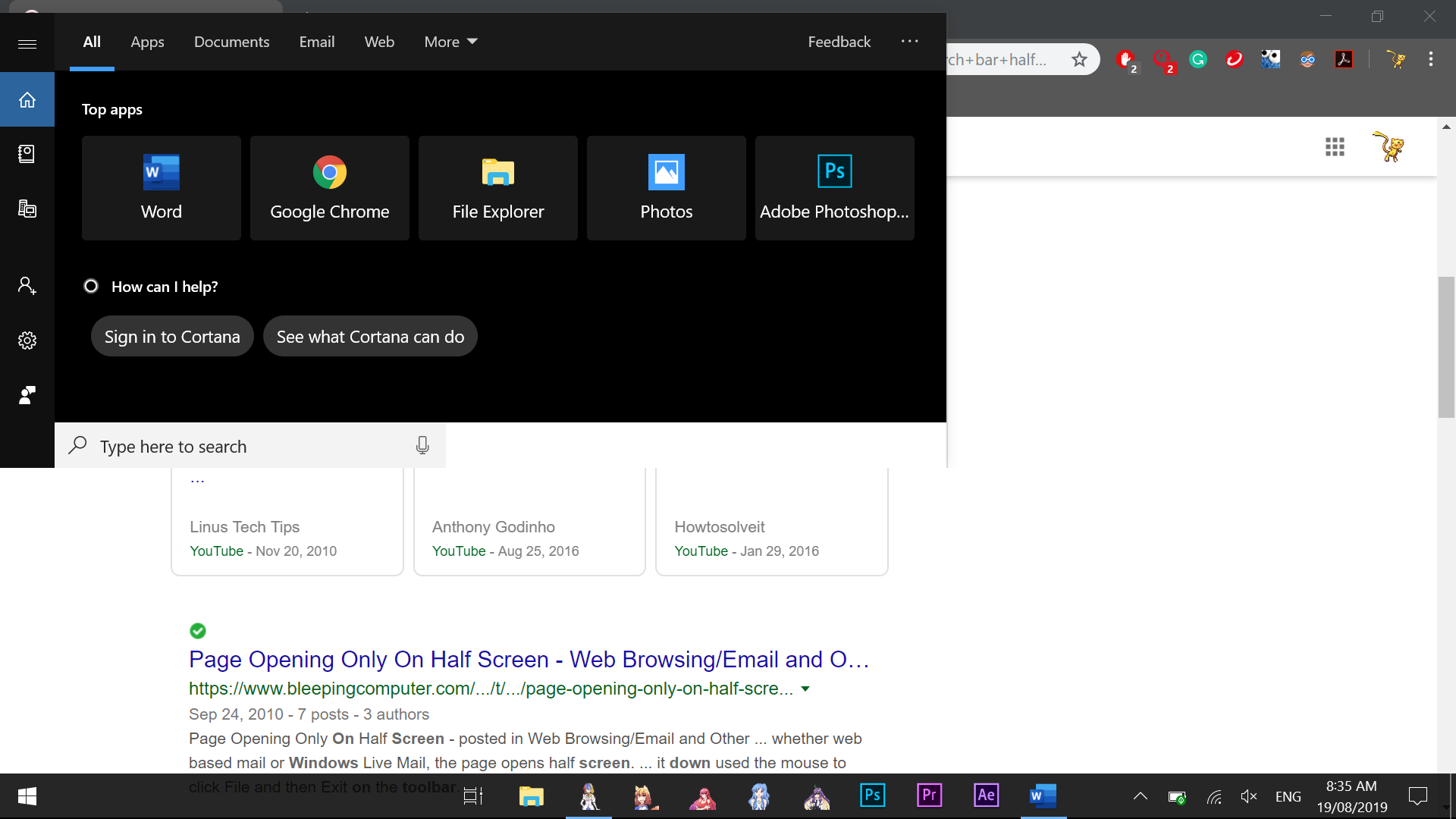Click the Chrome page vertical scrollbar thumb
Image resolution: width=1456 pixels, height=819 pixels.
[x=1446, y=347]
